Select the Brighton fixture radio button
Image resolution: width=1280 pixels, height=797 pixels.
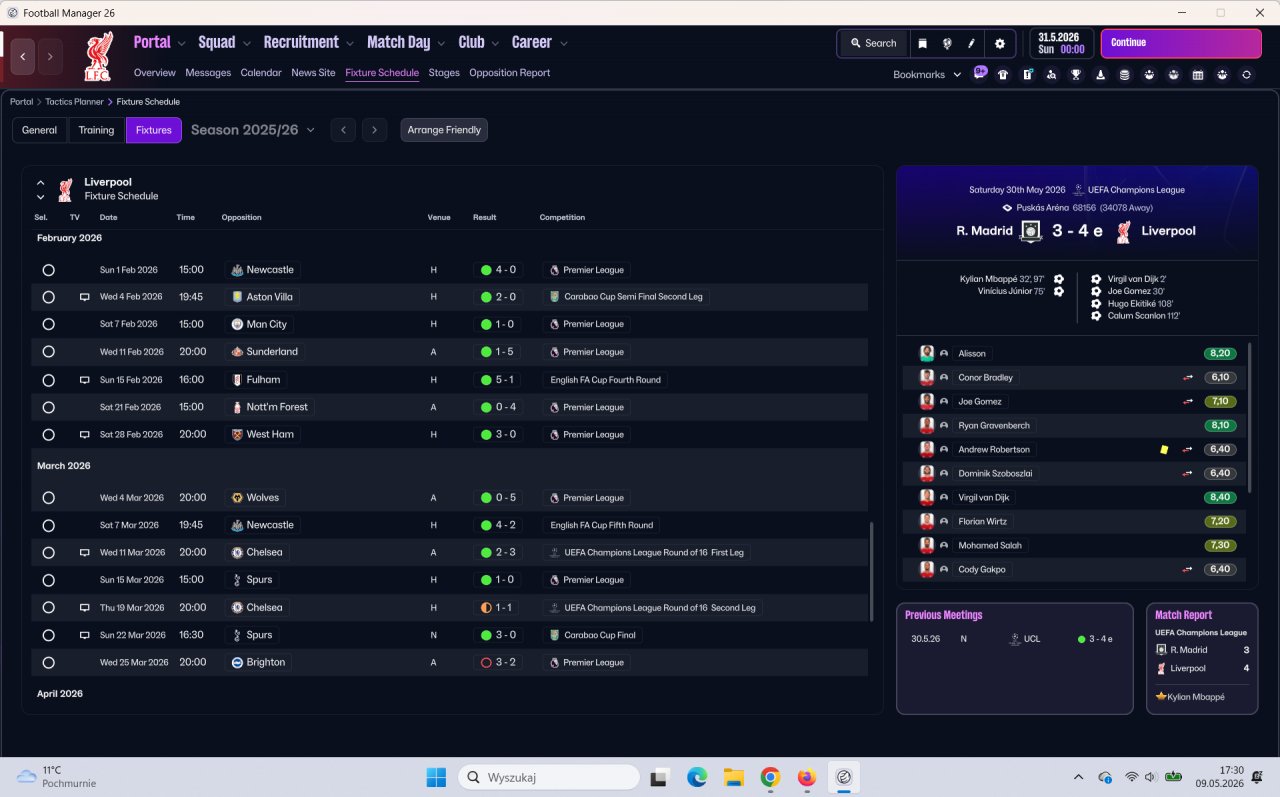48,662
